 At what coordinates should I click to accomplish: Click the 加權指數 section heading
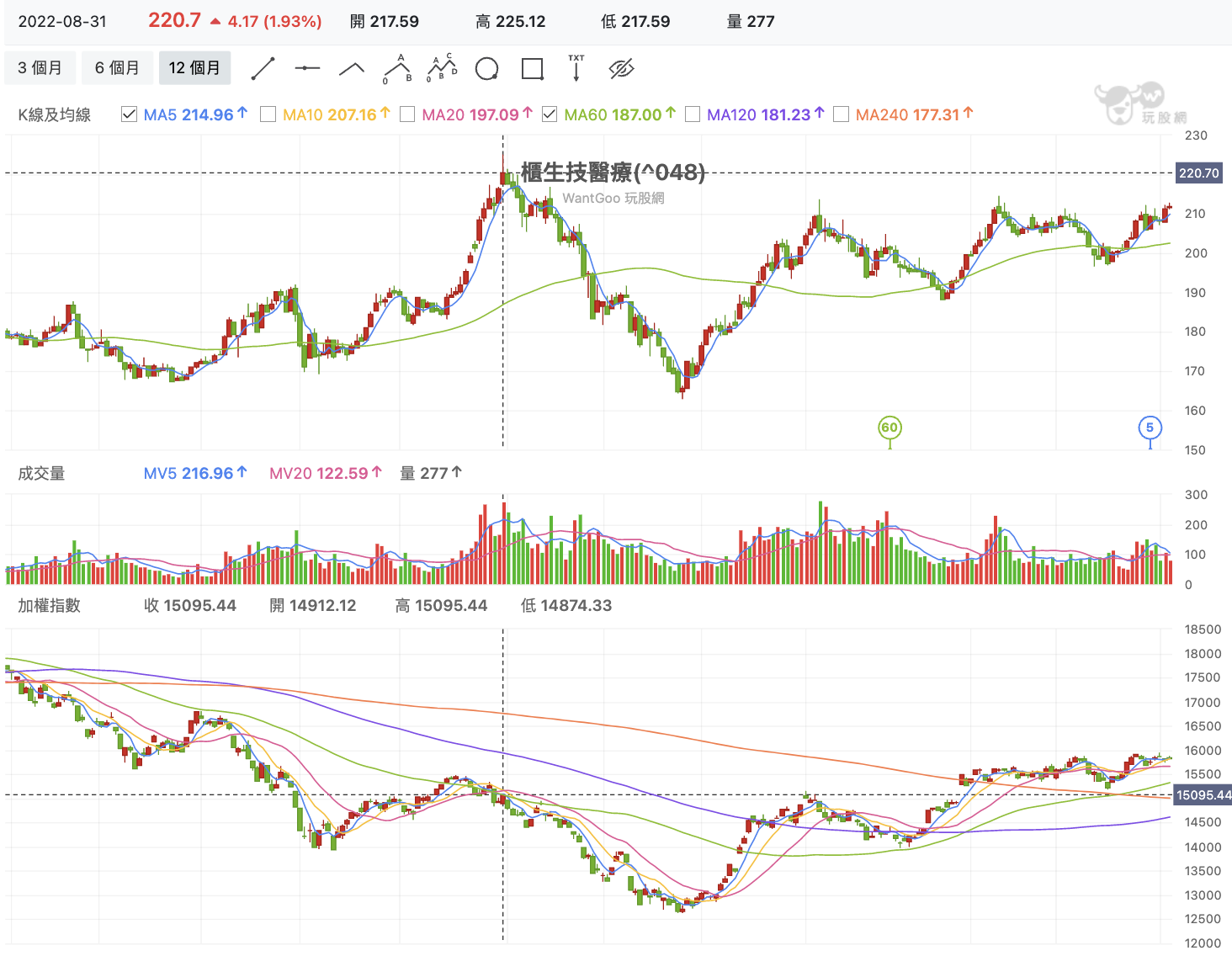(x=50, y=606)
